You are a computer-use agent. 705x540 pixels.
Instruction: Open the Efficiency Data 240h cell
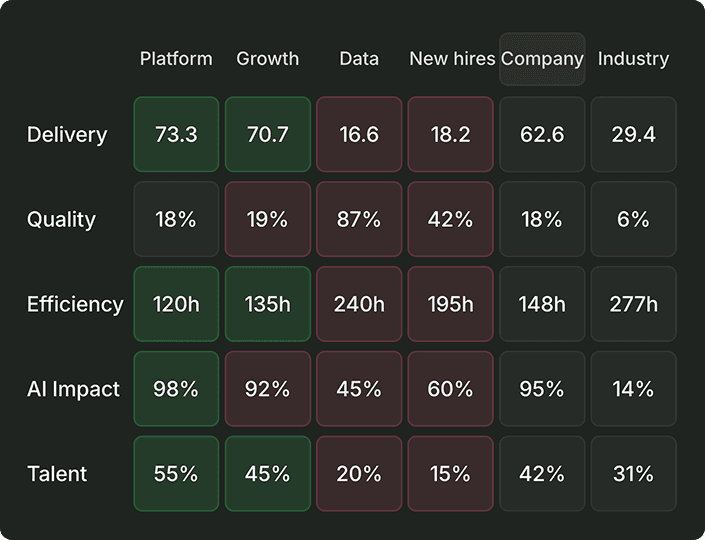pyautogui.click(x=359, y=304)
